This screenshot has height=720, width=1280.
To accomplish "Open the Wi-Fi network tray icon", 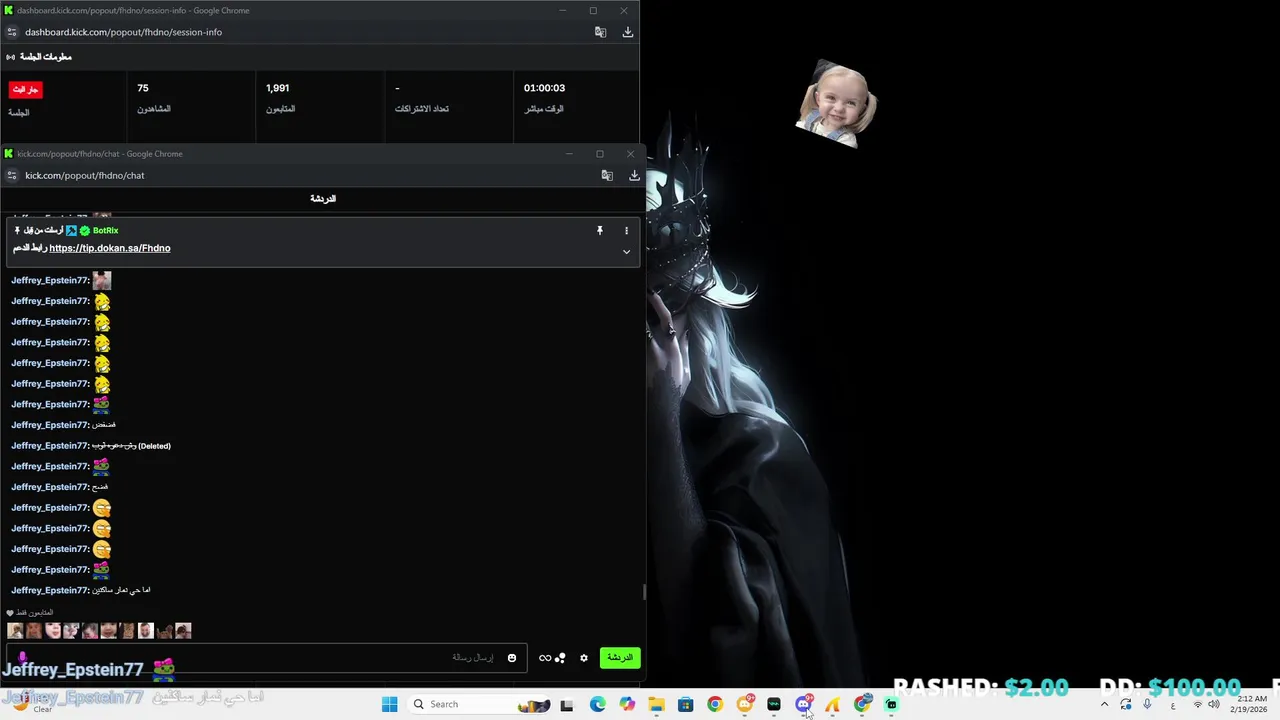I will [1198, 704].
